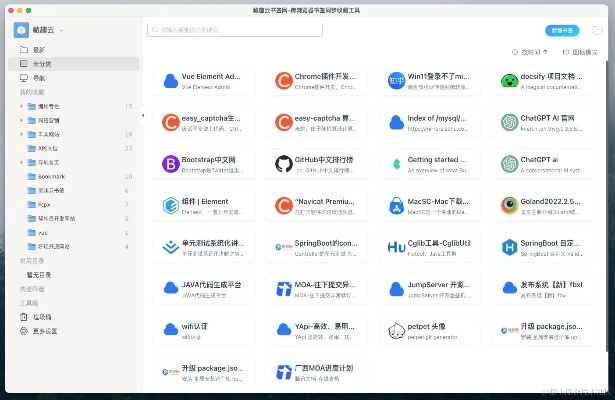The image size is (615, 400).
Task: Click the docsify green face icon
Action: 509,80
